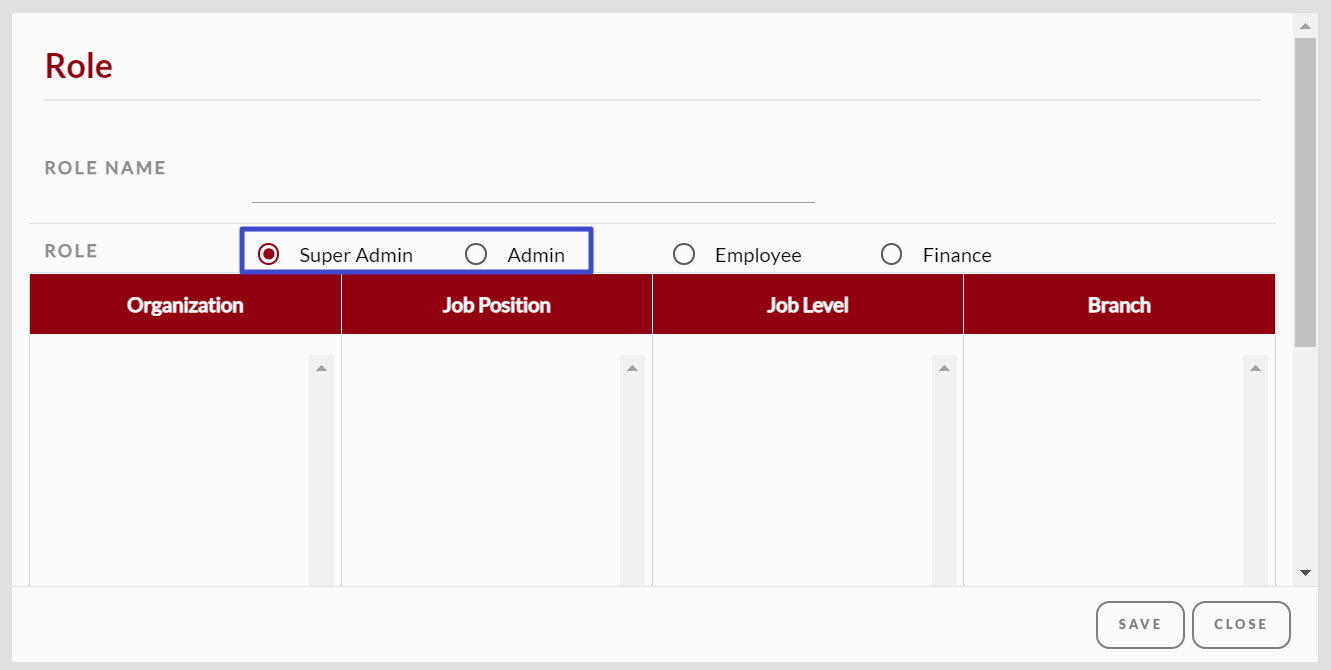Click the main vertical scrollbar thumb
The image size is (1331, 670).
click(1305, 190)
